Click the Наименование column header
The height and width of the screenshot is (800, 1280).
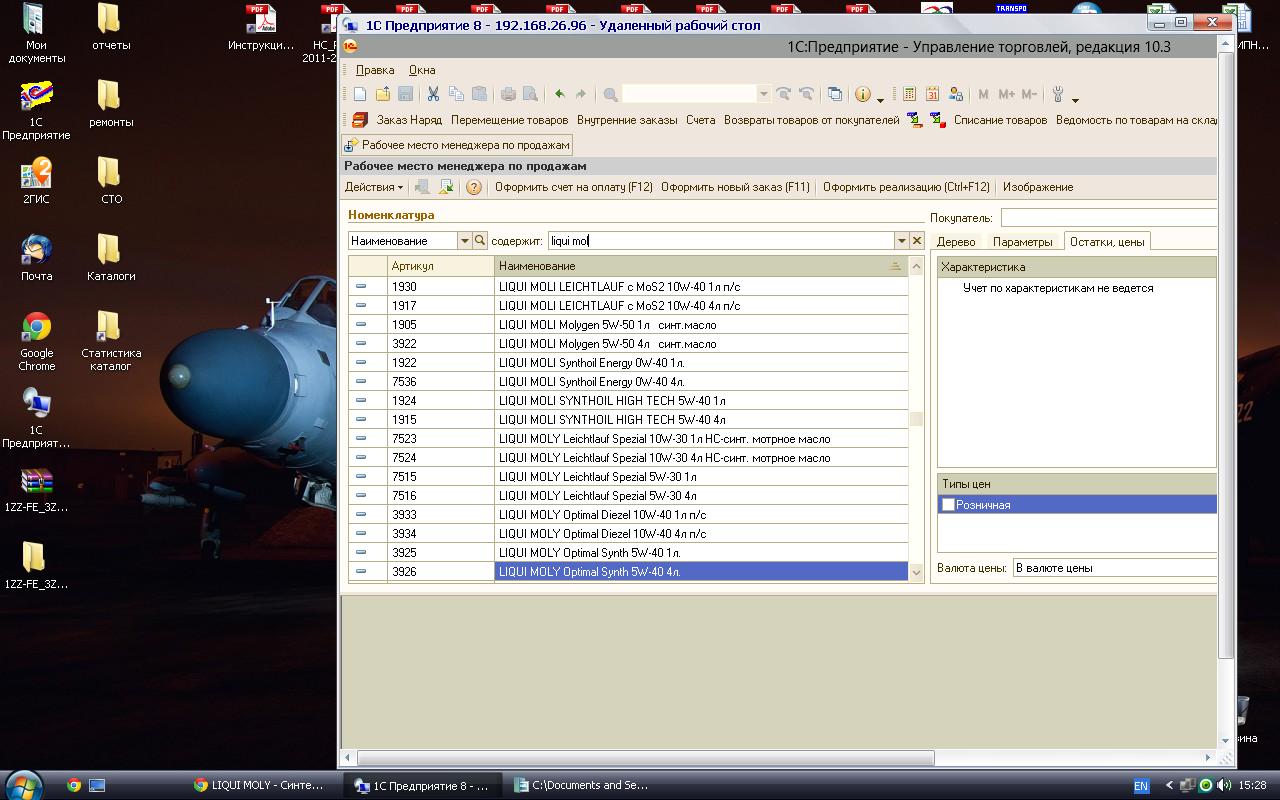coord(701,266)
